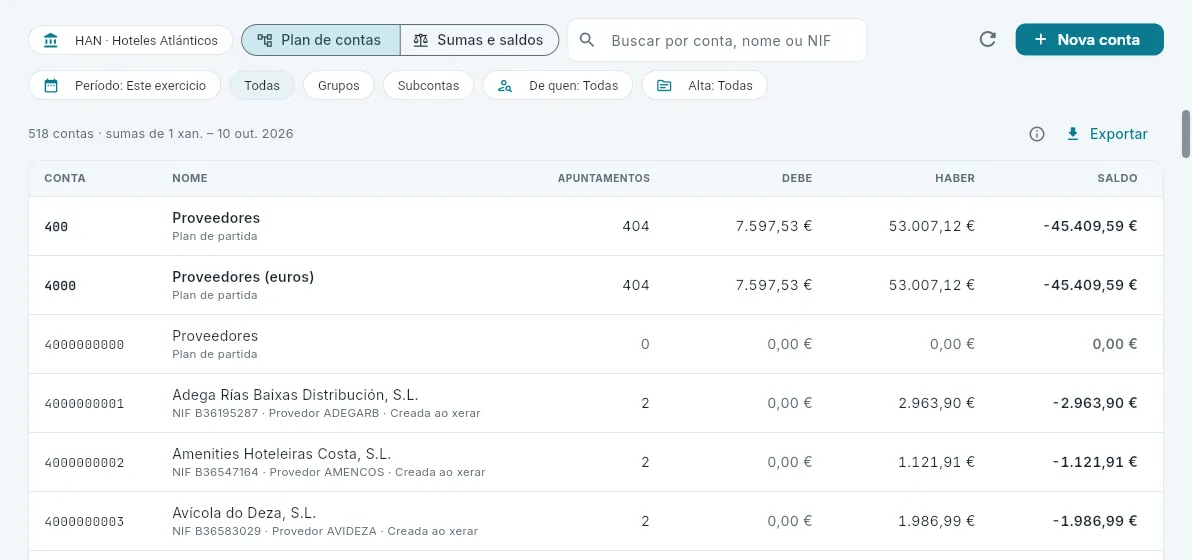This screenshot has width=1192, height=560.
Task: Switch to Plan de contas view
Action: (x=321, y=40)
